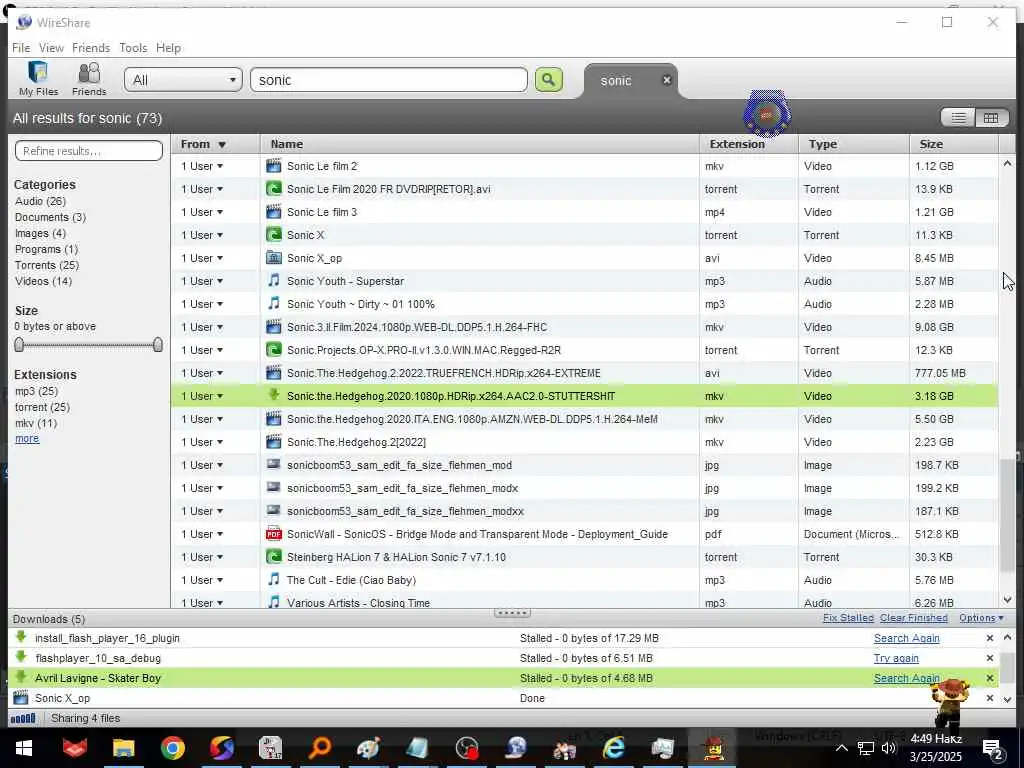
Task: Open the search category All dropdown
Action: coord(184,80)
